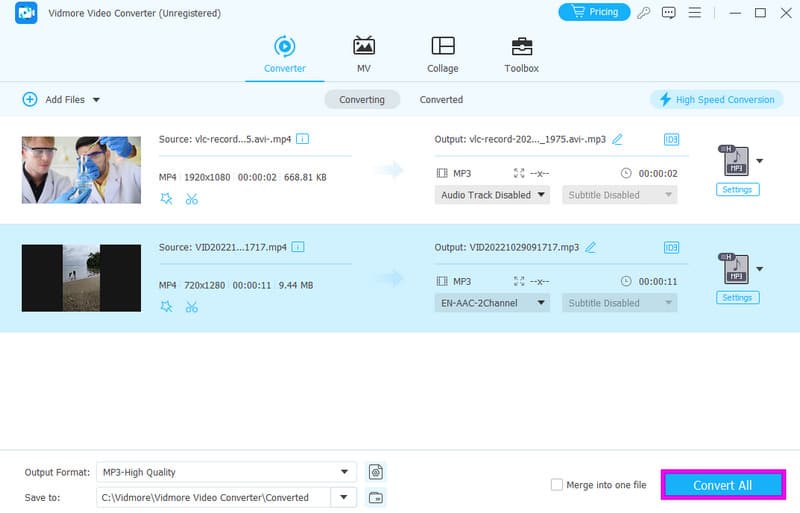This screenshot has height=513, width=800.
Task: Switch to the Converted list
Action: (441, 100)
